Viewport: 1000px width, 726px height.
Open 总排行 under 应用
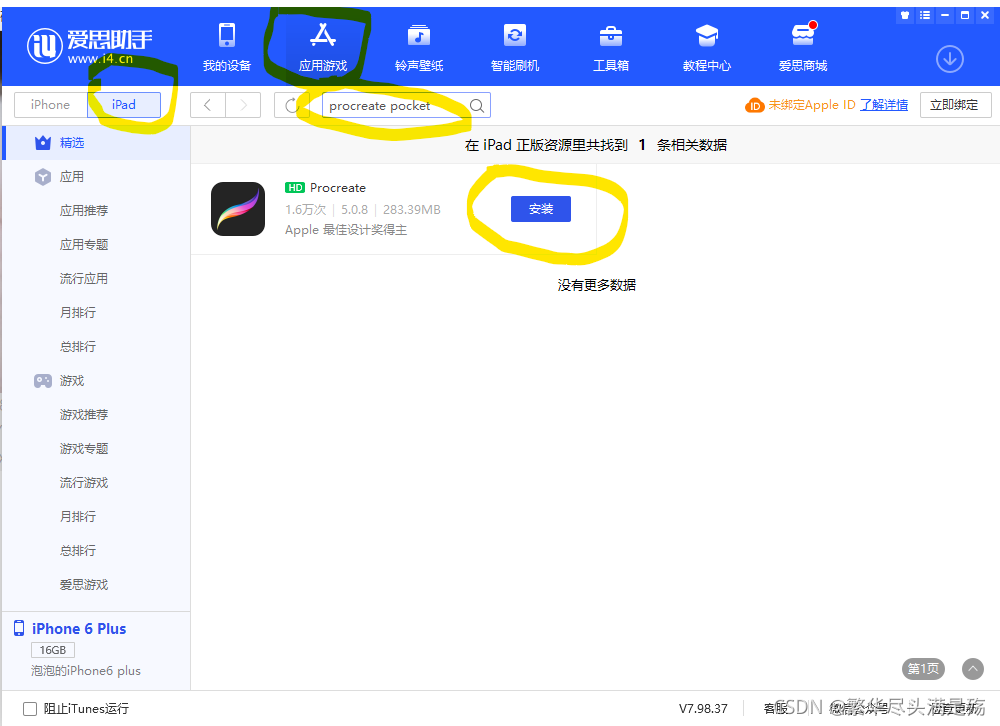pos(78,346)
